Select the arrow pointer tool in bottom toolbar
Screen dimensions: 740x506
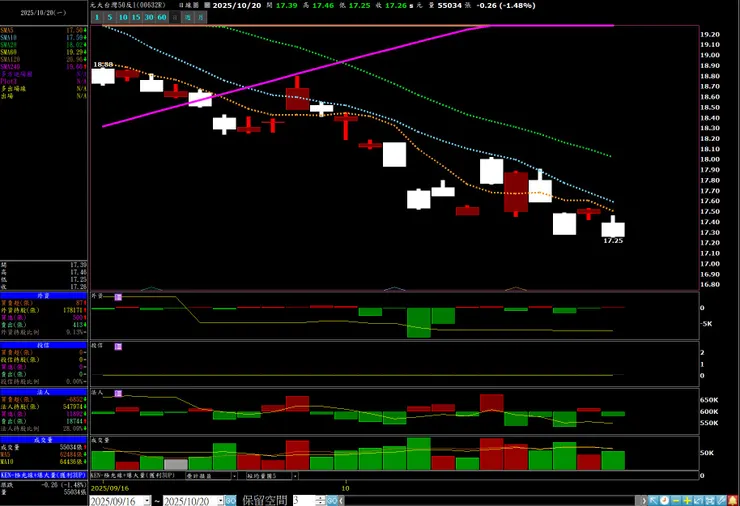click(653, 500)
